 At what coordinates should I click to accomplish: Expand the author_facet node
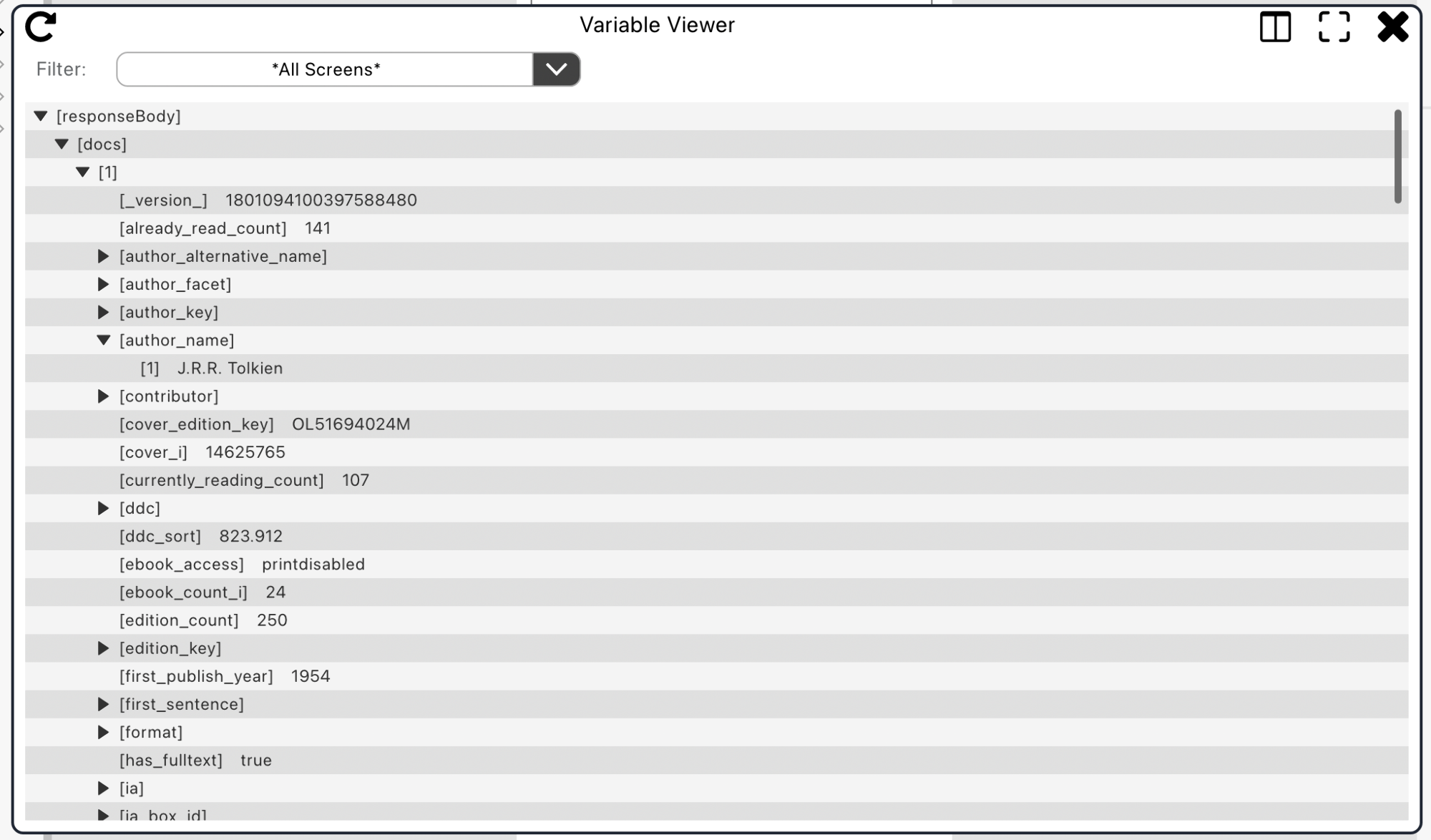(x=103, y=284)
